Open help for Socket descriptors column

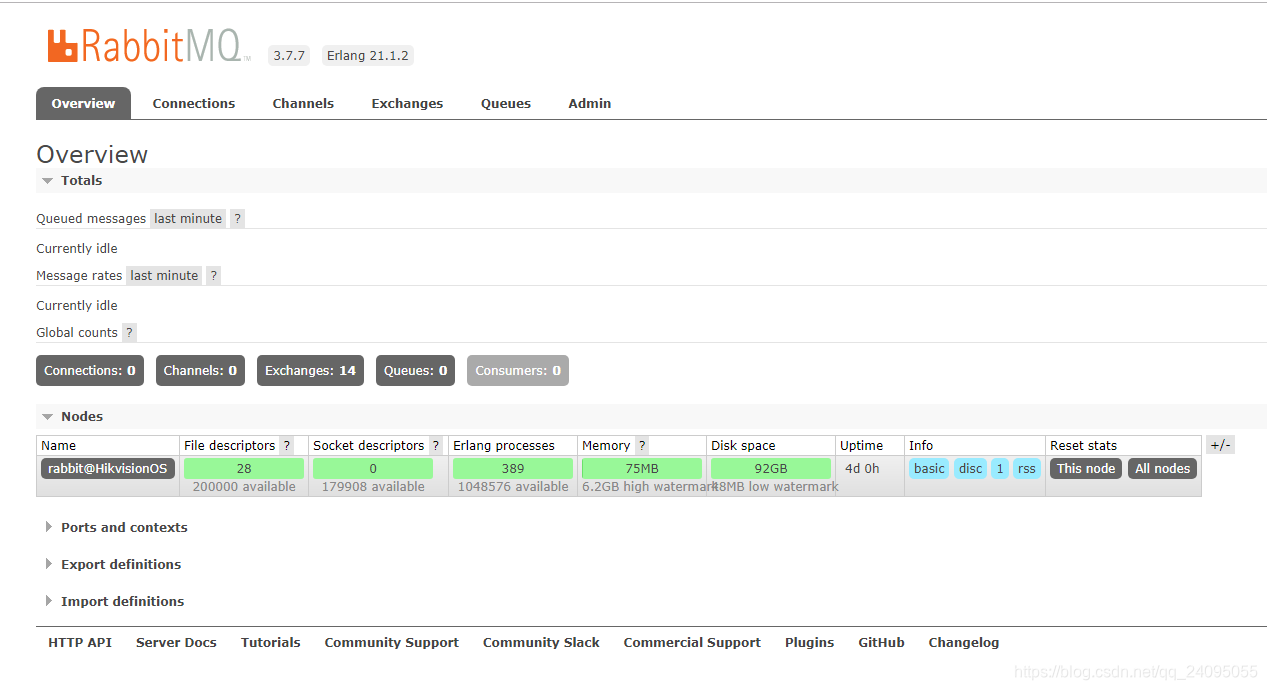(434, 445)
